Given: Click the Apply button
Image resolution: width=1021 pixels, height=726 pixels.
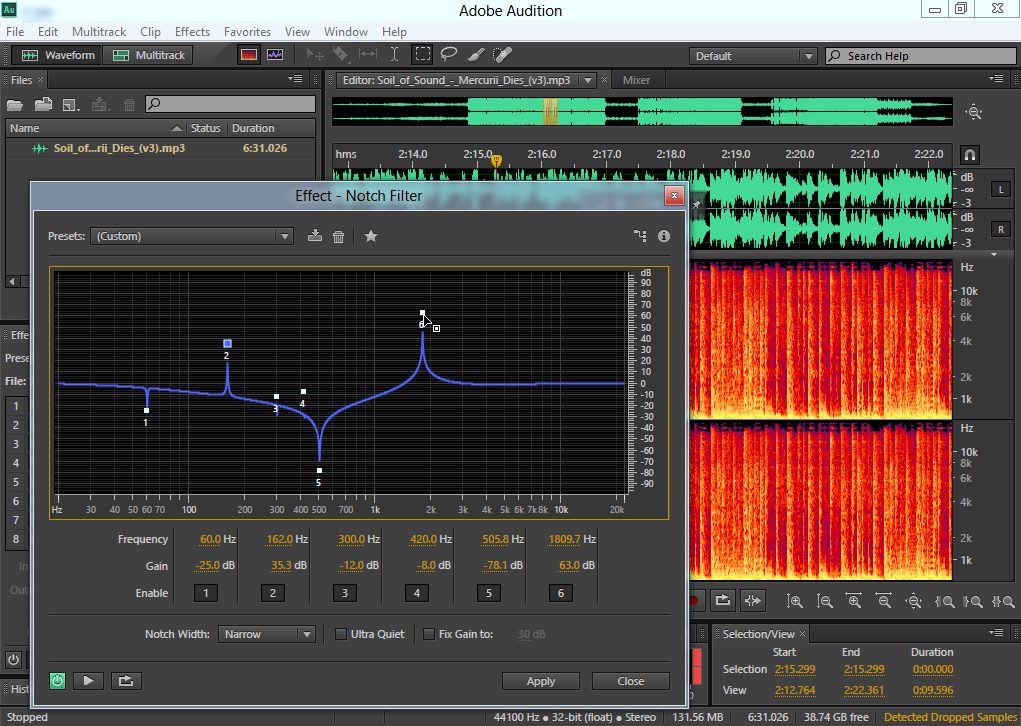Looking at the screenshot, I should point(540,681).
